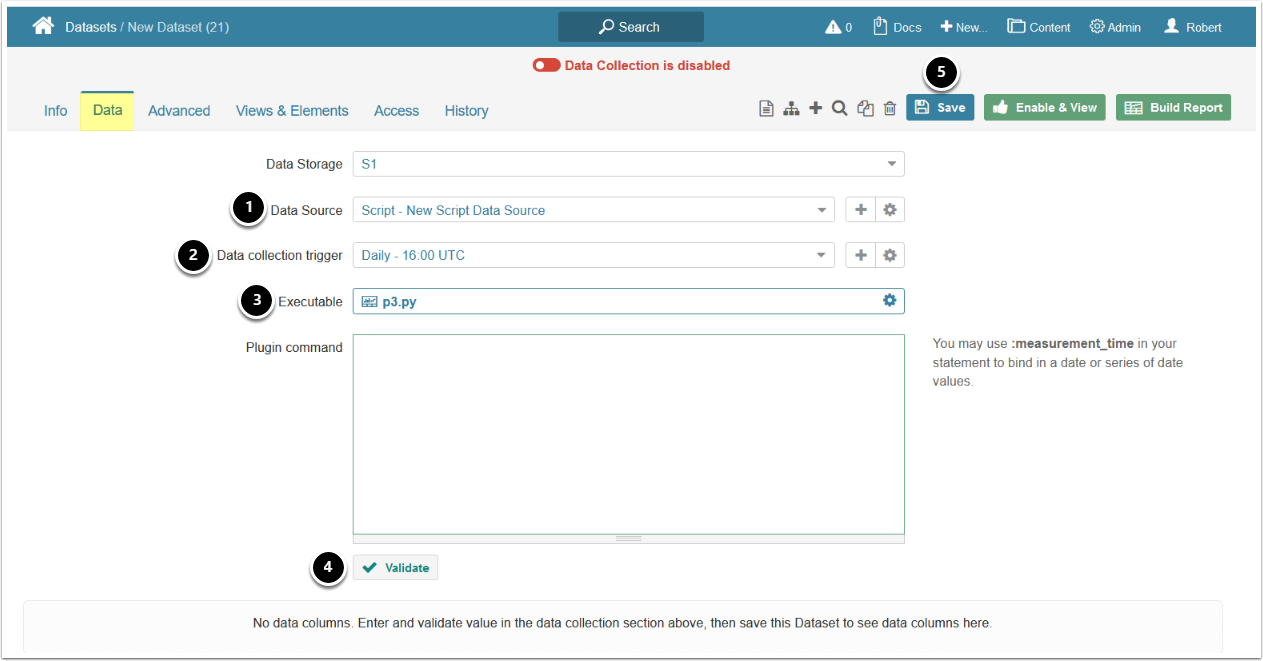Add new Data collection trigger with plus
Viewport: 1263px width, 661px height.
tap(860, 255)
